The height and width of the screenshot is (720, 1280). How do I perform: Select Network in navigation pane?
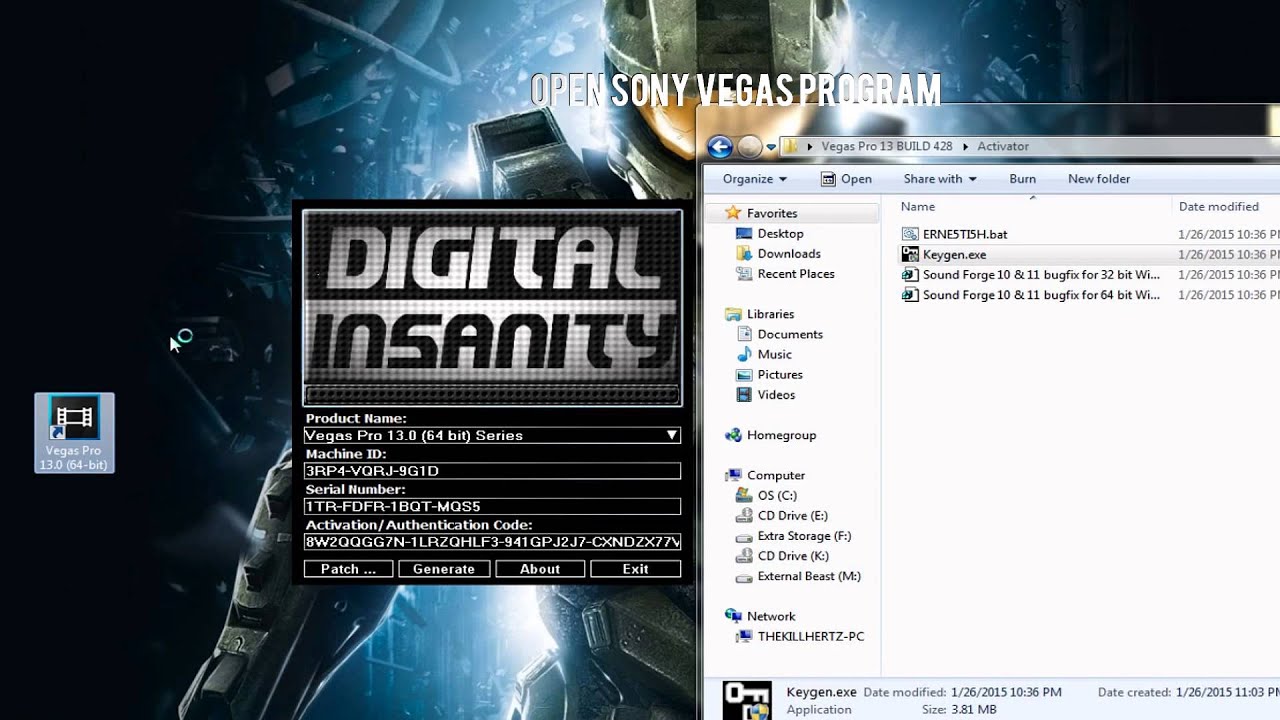coord(770,617)
